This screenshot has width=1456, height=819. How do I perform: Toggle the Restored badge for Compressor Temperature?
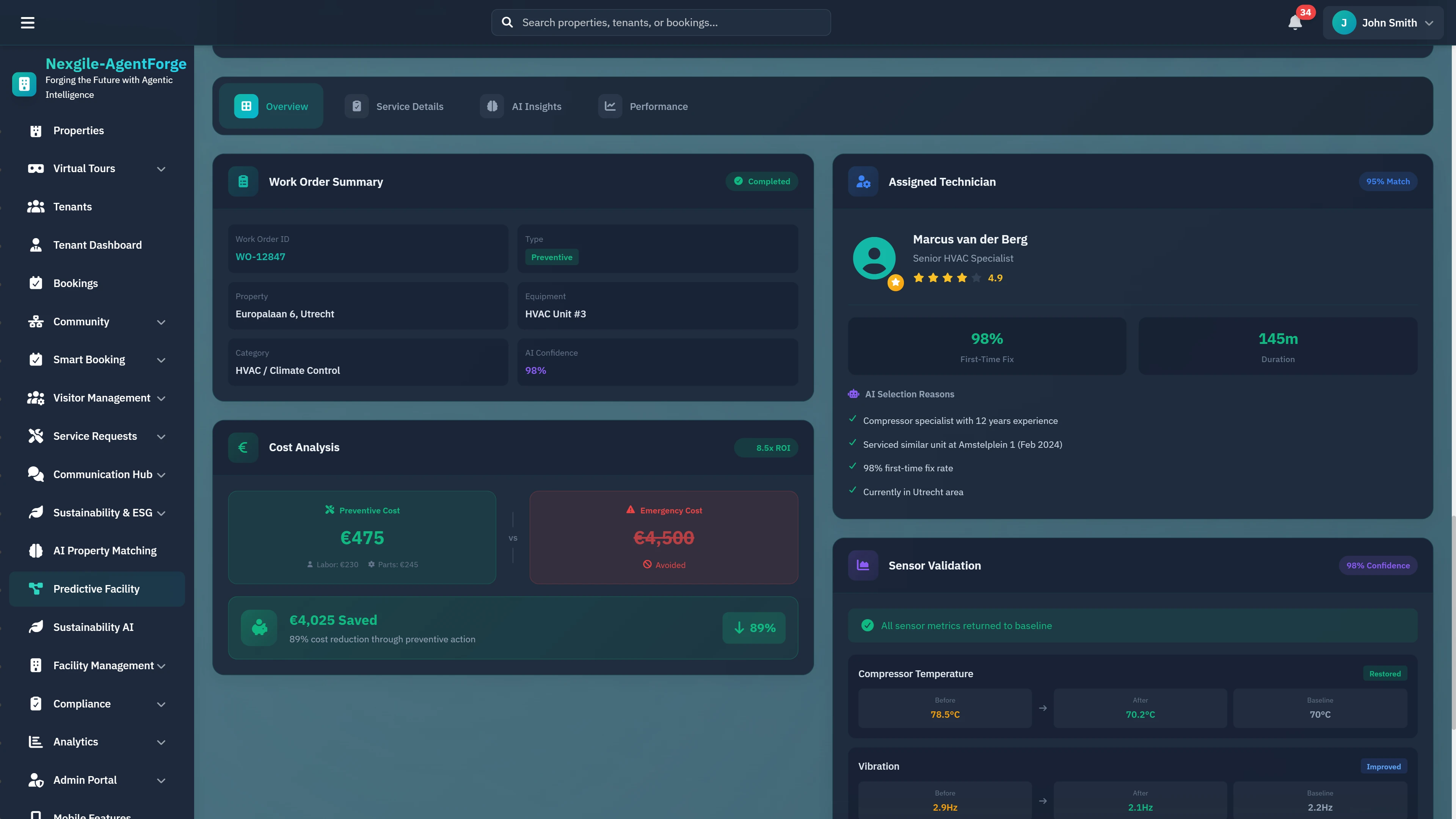pyautogui.click(x=1385, y=673)
